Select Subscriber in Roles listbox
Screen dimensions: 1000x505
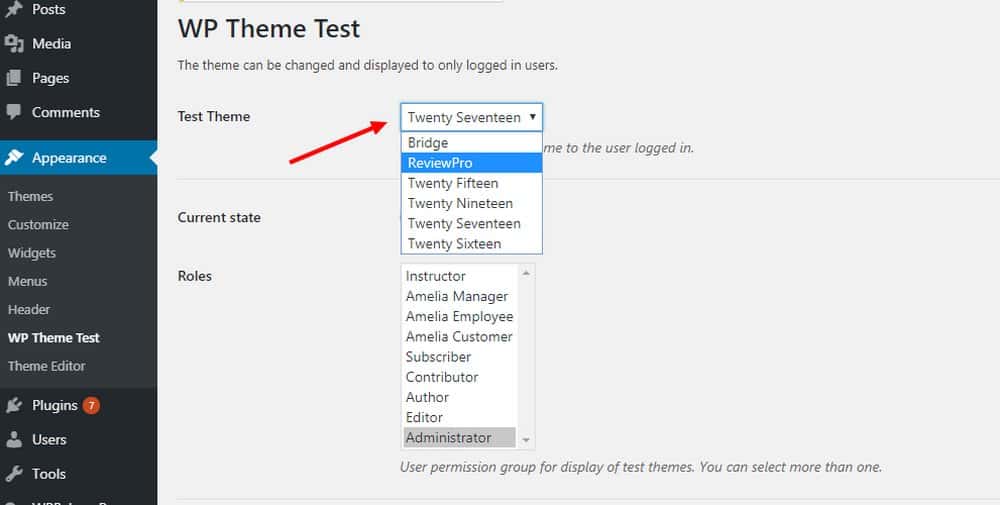click(438, 357)
